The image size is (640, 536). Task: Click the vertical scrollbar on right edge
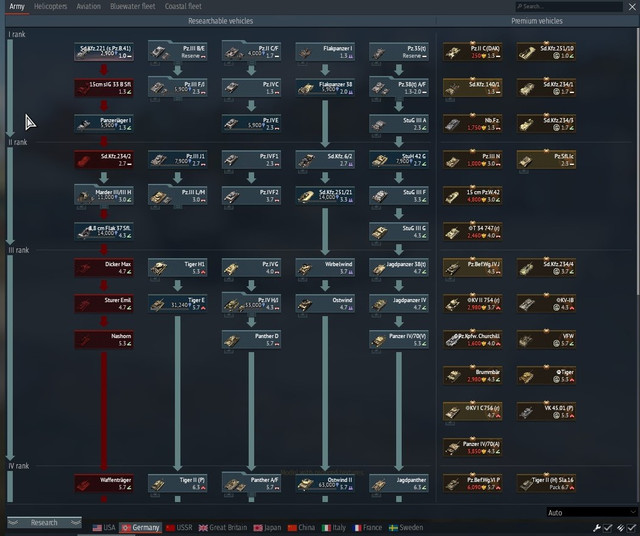tap(638, 160)
